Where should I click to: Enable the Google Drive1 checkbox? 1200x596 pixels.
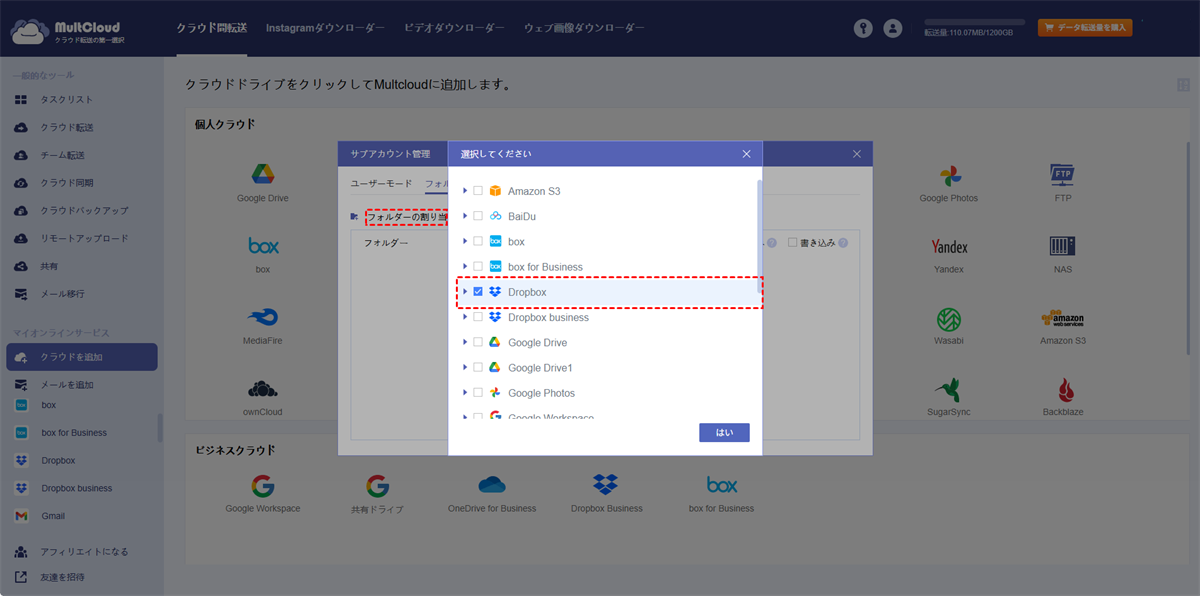click(x=478, y=368)
